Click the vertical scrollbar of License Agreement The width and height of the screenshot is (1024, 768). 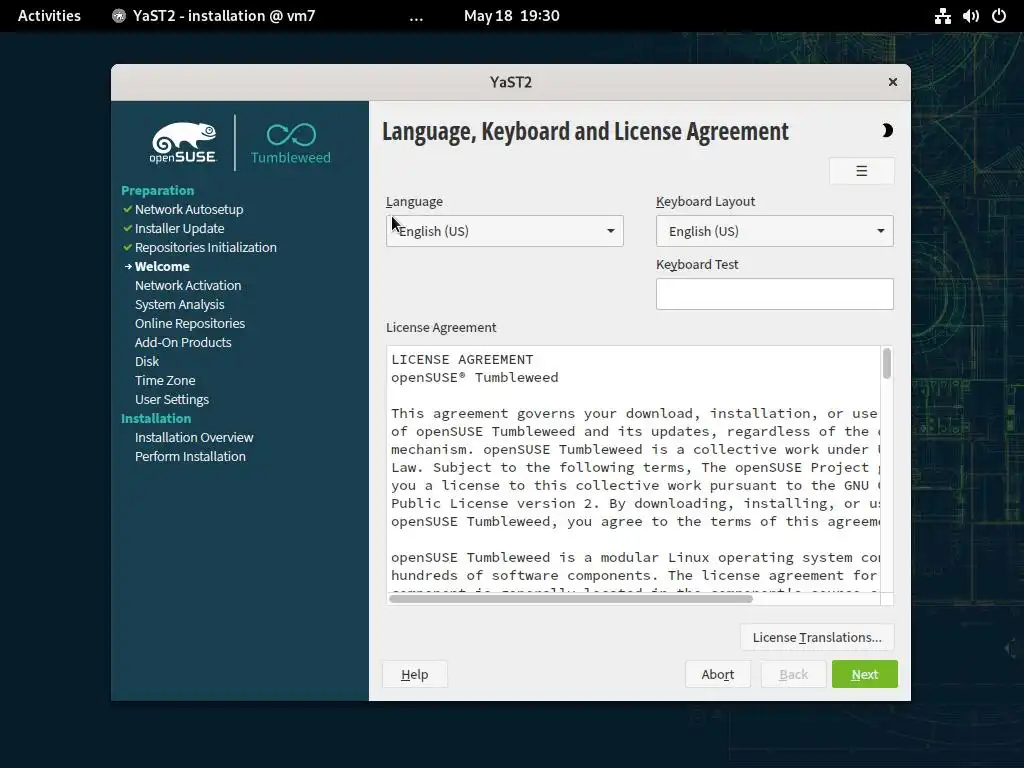click(x=887, y=364)
